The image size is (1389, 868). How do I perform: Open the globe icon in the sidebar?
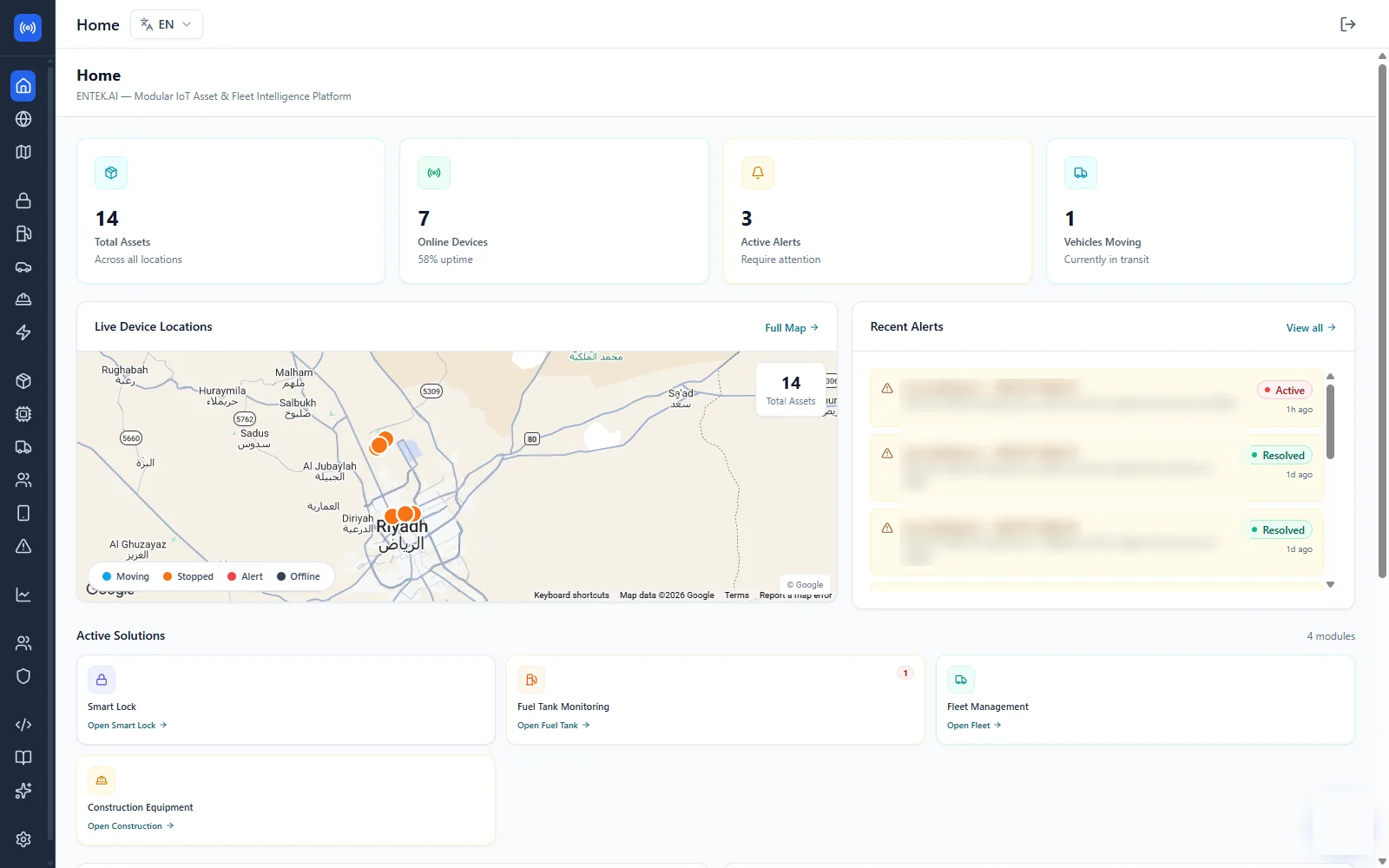[x=23, y=119]
